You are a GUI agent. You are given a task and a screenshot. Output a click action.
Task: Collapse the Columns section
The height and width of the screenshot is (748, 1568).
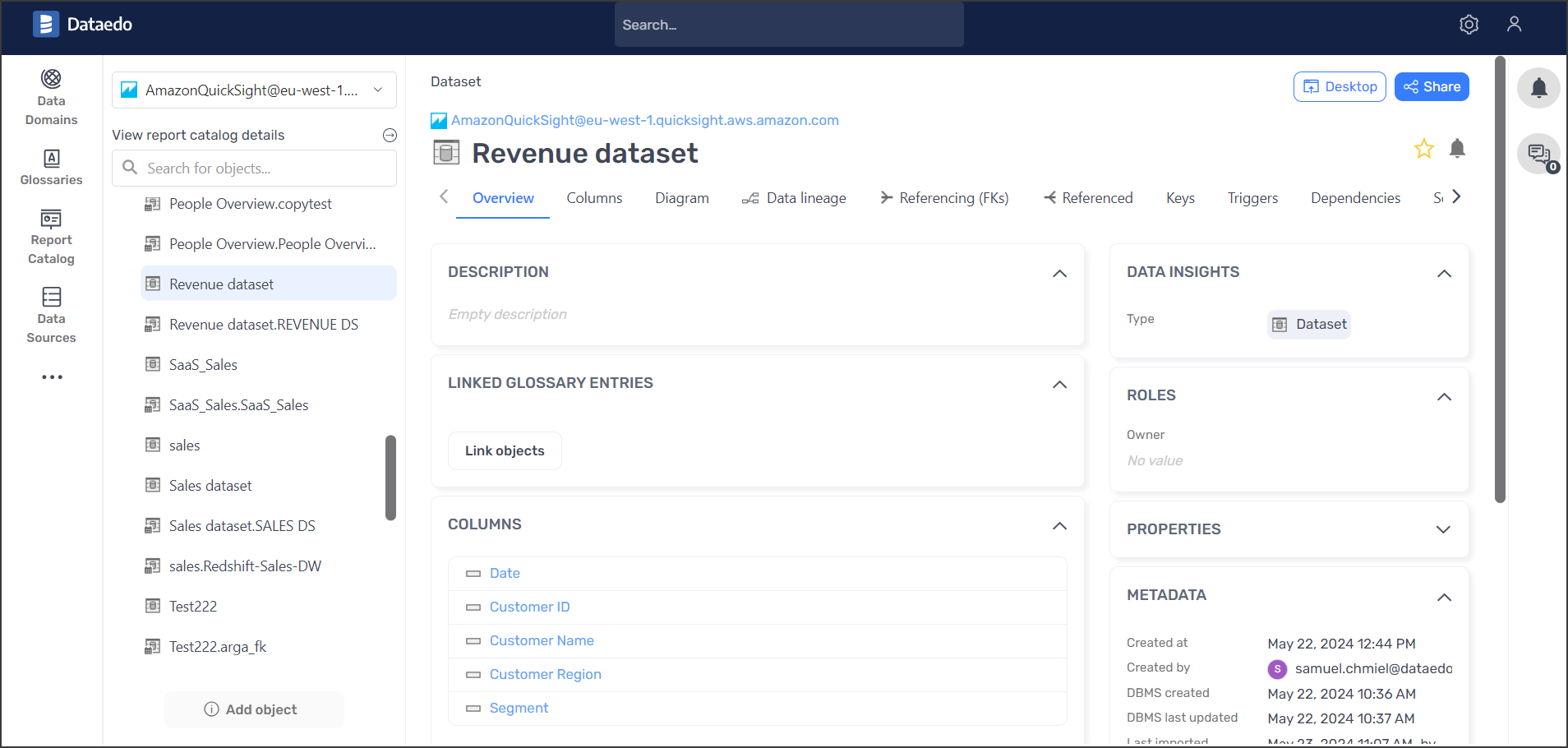(1059, 525)
